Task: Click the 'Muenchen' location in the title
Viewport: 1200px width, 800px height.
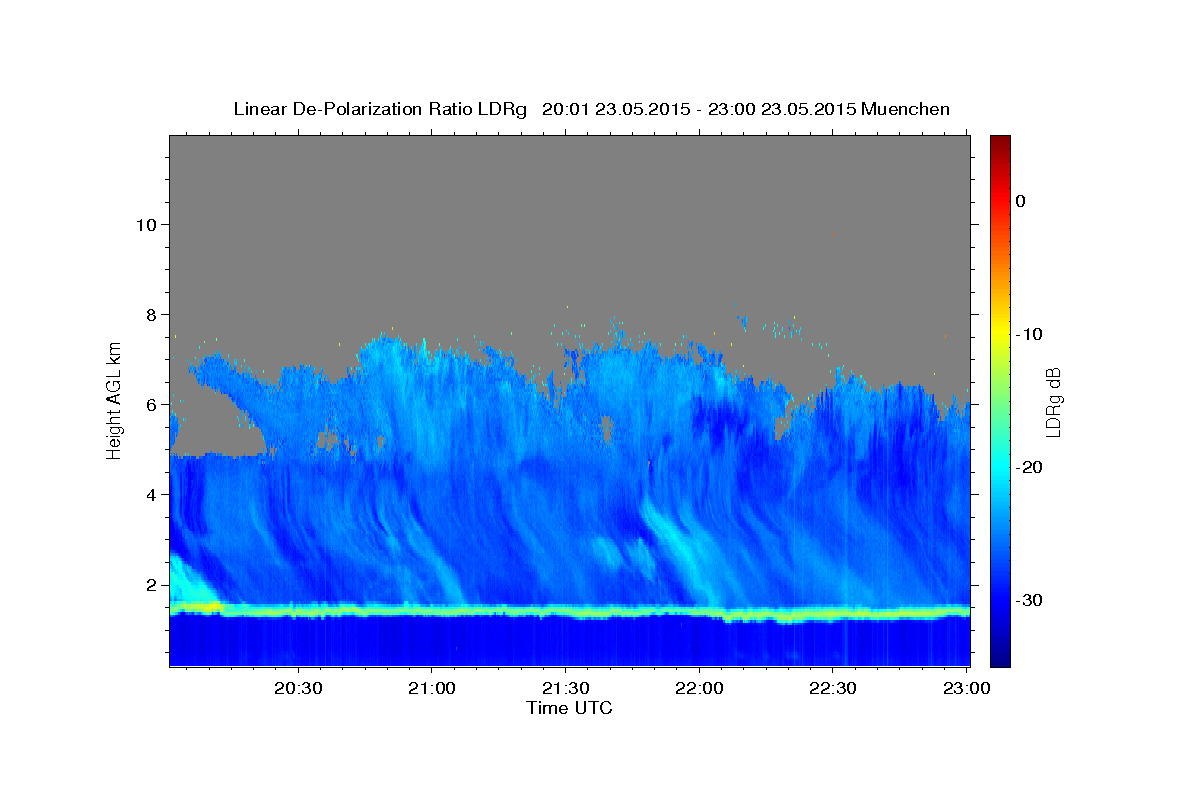Action: coord(906,109)
